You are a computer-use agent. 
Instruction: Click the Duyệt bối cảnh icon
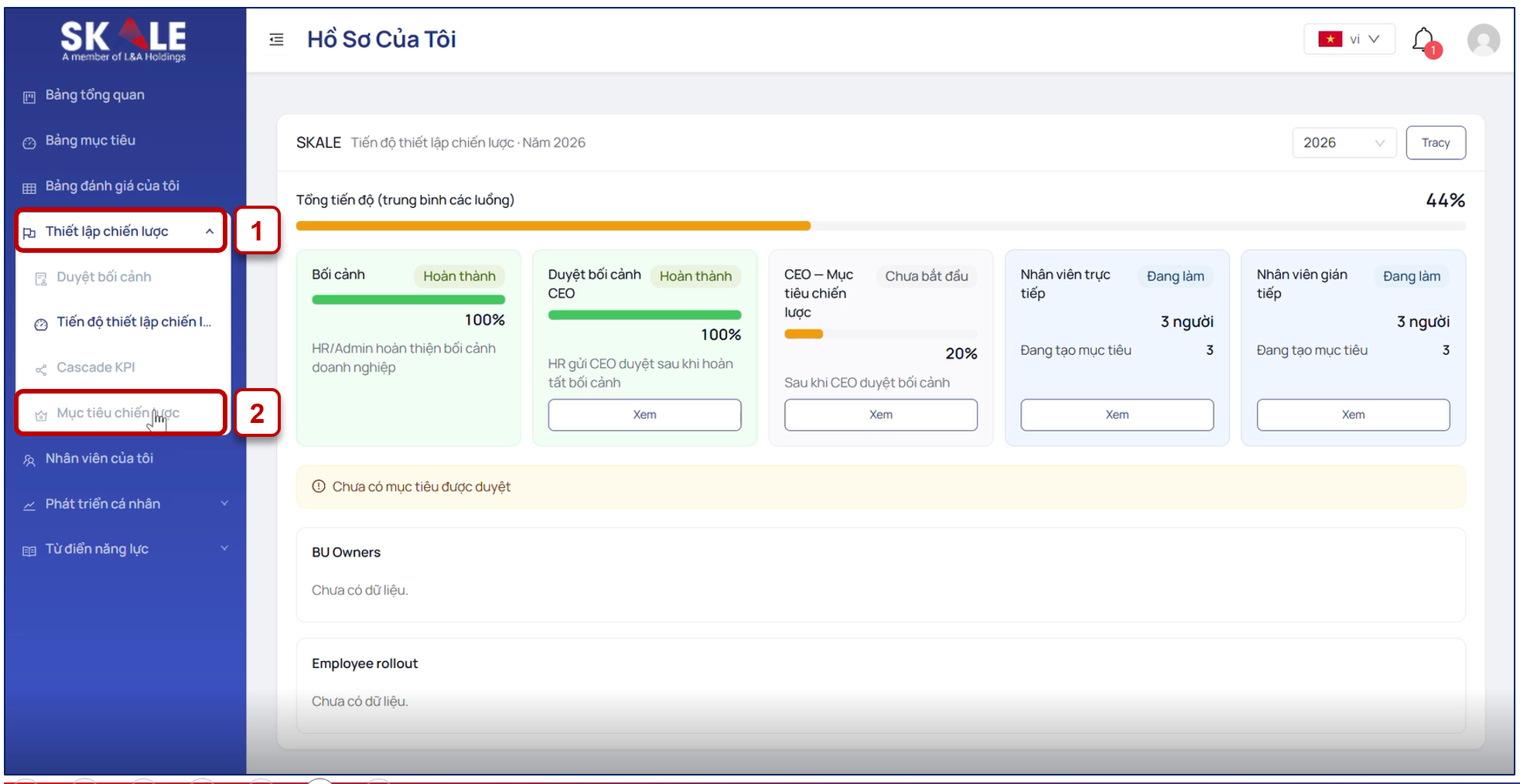pyautogui.click(x=41, y=278)
